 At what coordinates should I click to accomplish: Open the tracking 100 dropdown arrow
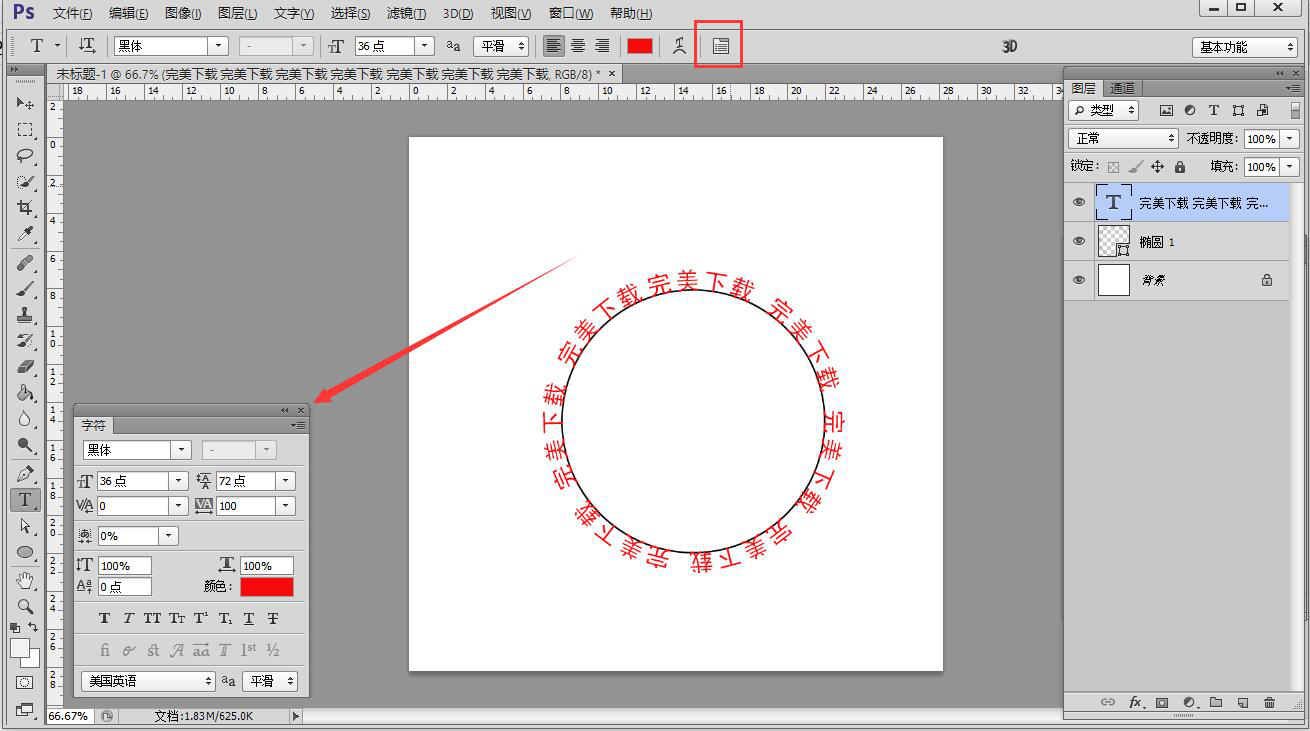coord(286,506)
